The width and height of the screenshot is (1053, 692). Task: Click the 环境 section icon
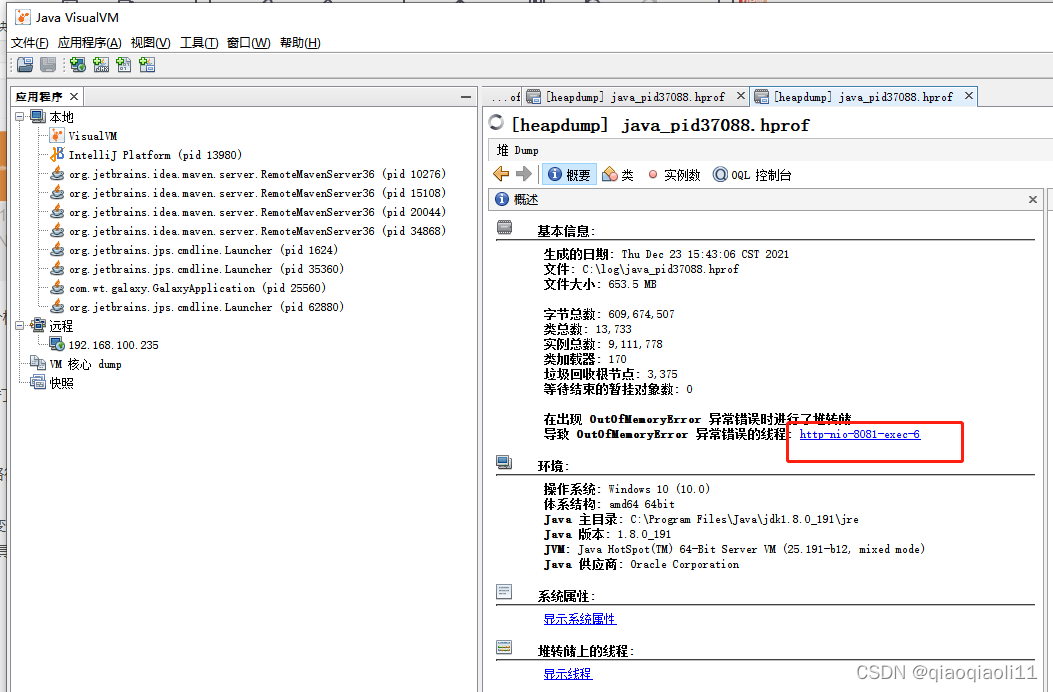(x=504, y=462)
